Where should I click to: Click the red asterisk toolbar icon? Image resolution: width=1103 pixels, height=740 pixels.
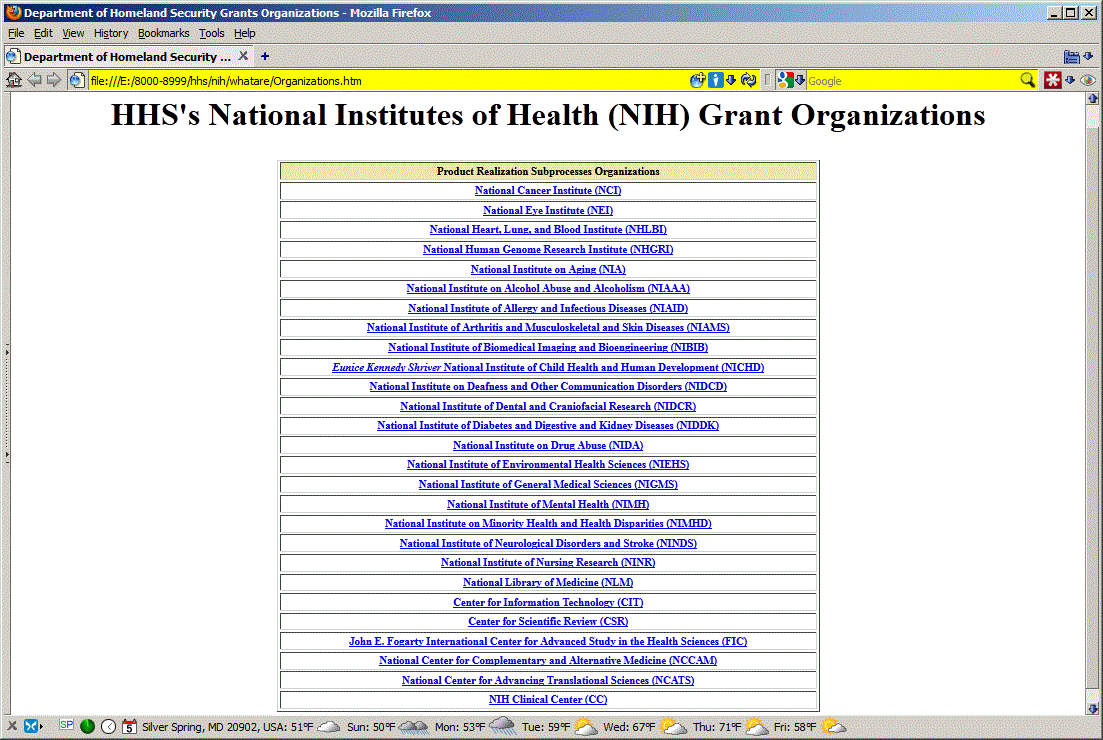1052,80
